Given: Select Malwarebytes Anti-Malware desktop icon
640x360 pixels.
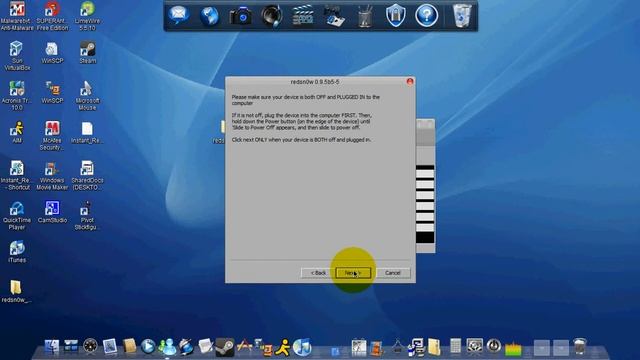Looking at the screenshot, I should coord(17,16).
